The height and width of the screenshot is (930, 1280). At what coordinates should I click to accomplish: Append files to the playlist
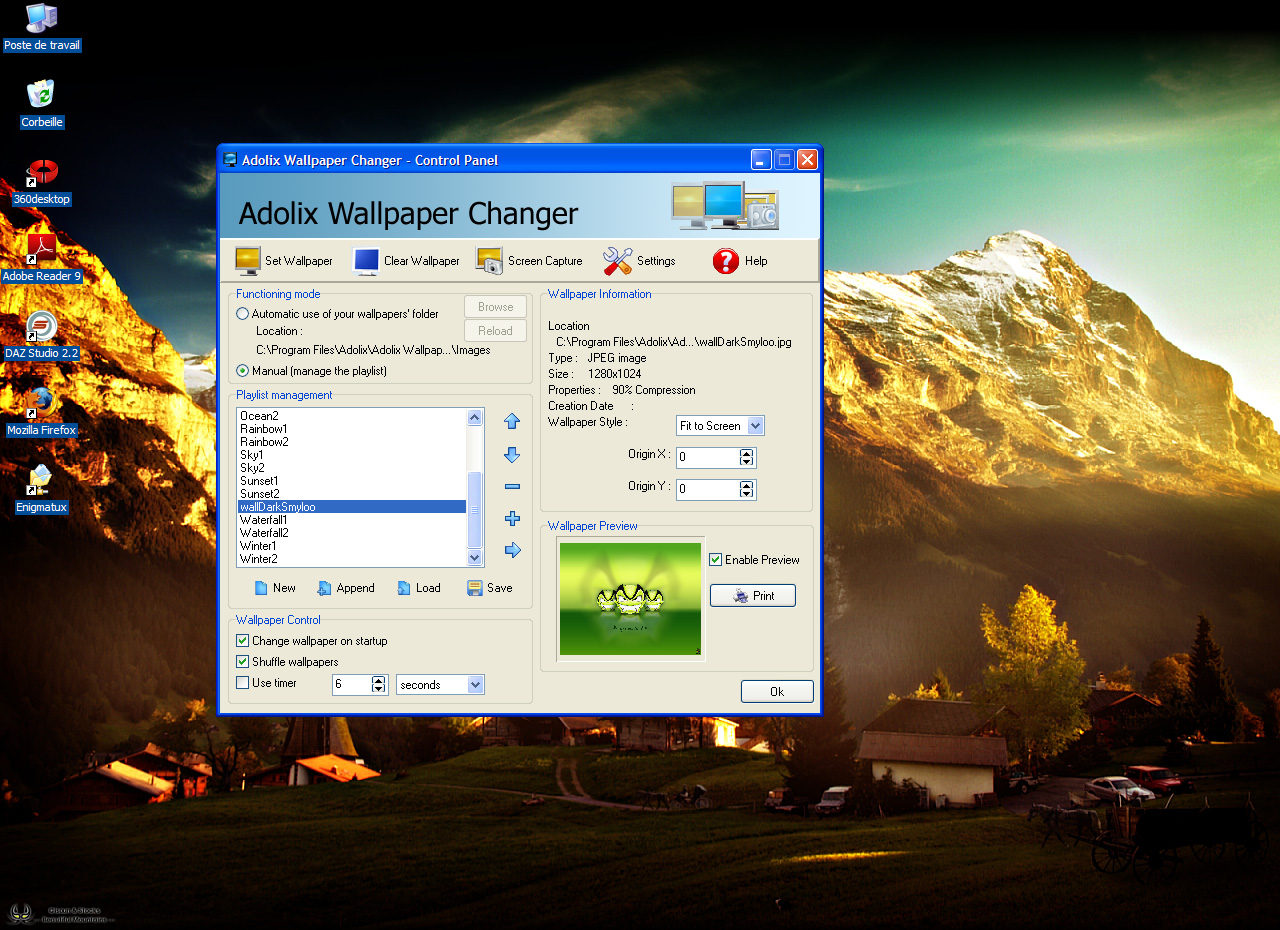345,588
